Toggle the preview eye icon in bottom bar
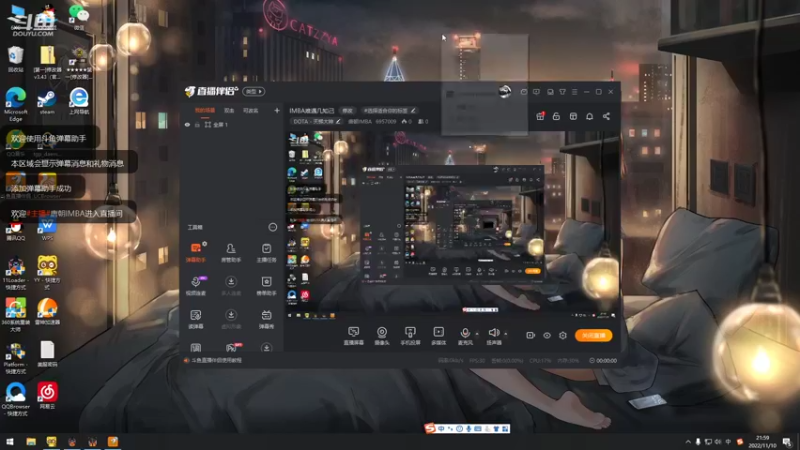 (546, 335)
